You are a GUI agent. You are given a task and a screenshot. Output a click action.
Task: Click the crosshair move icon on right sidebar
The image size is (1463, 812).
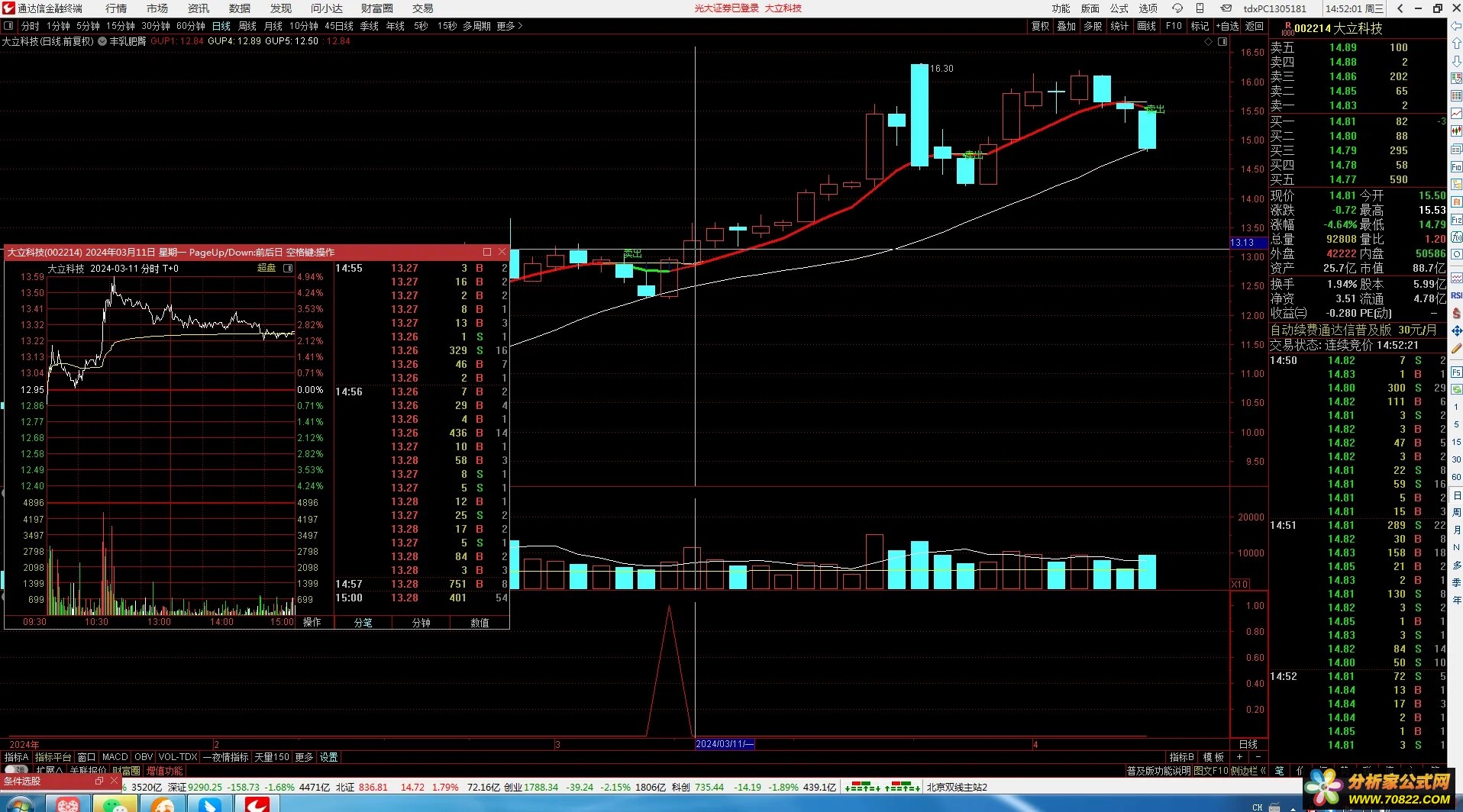[x=1456, y=331]
